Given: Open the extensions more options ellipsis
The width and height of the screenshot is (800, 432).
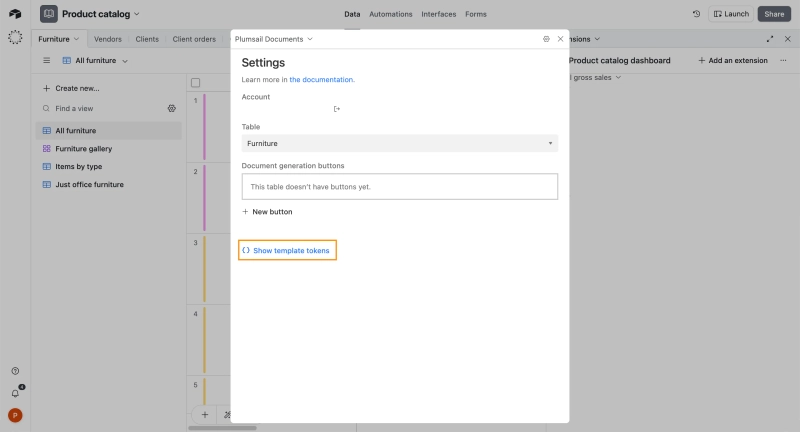Looking at the screenshot, I should coord(783,60).
